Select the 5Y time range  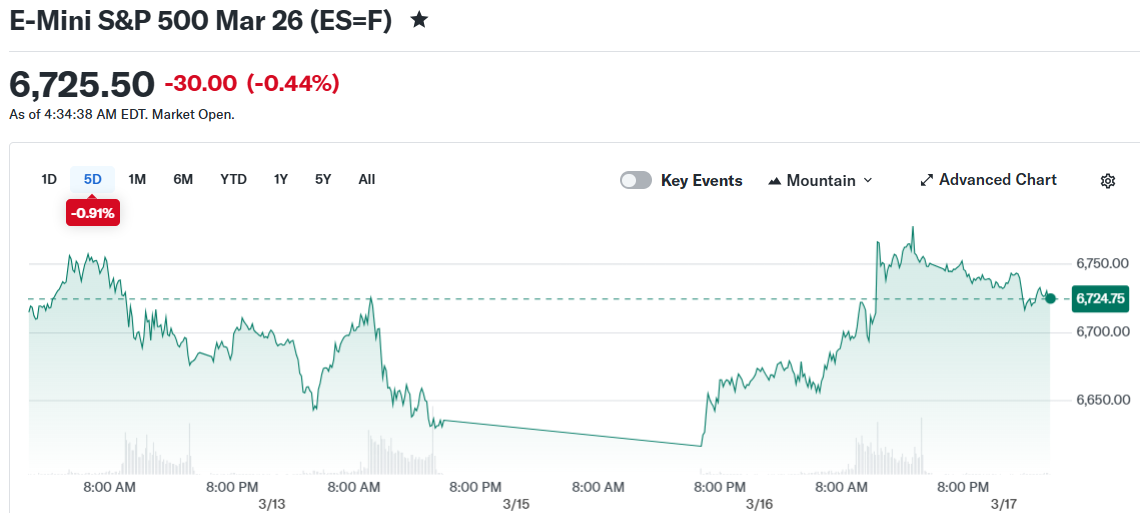323,179
